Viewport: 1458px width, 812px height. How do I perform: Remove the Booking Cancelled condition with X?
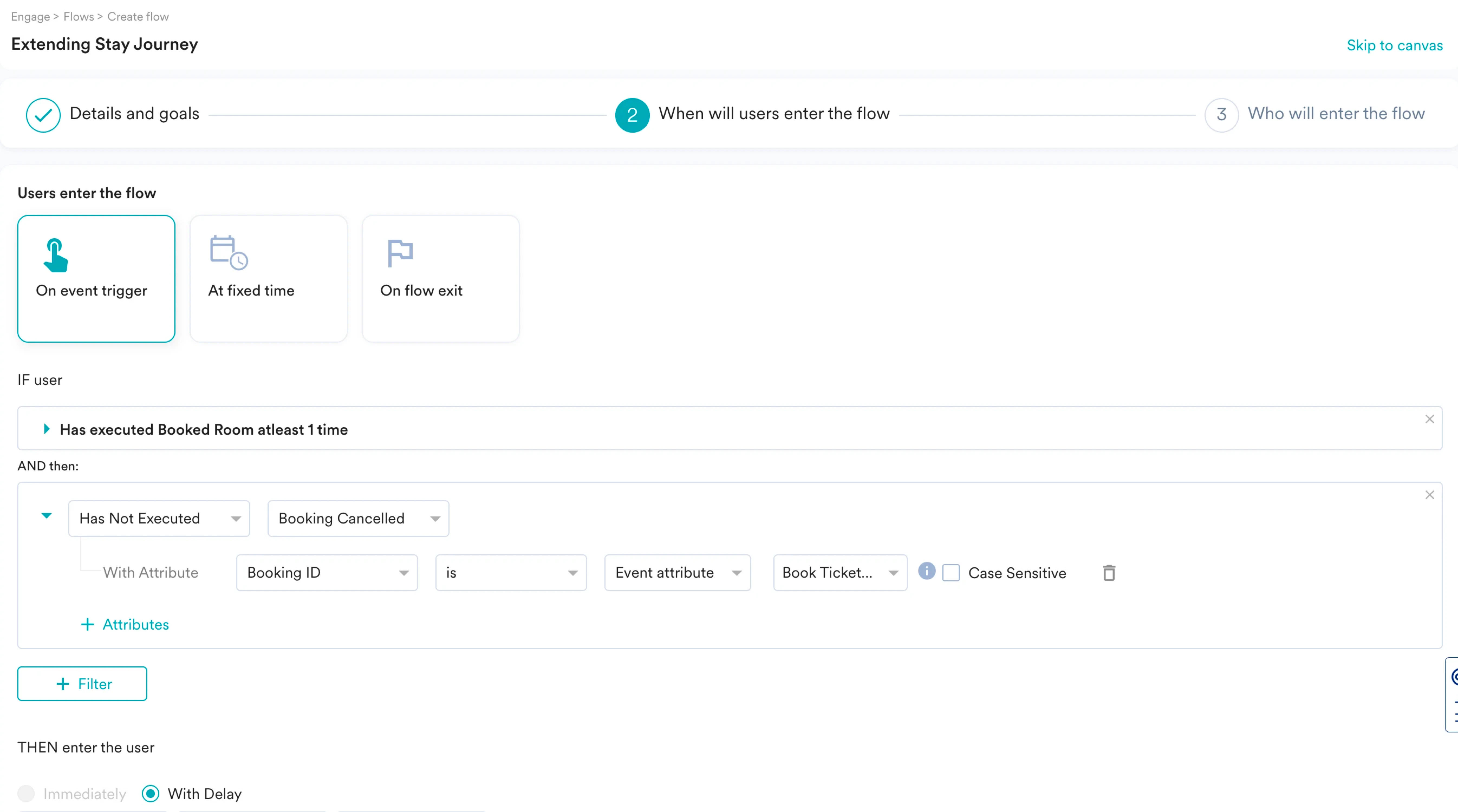[1429, 495]
